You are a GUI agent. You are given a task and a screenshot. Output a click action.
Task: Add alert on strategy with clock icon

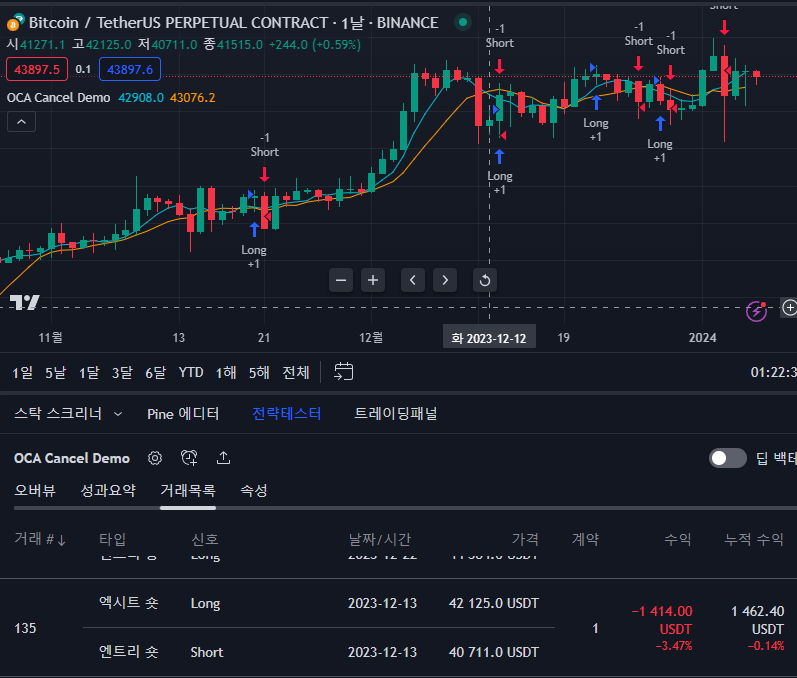(x=189, y=458)
